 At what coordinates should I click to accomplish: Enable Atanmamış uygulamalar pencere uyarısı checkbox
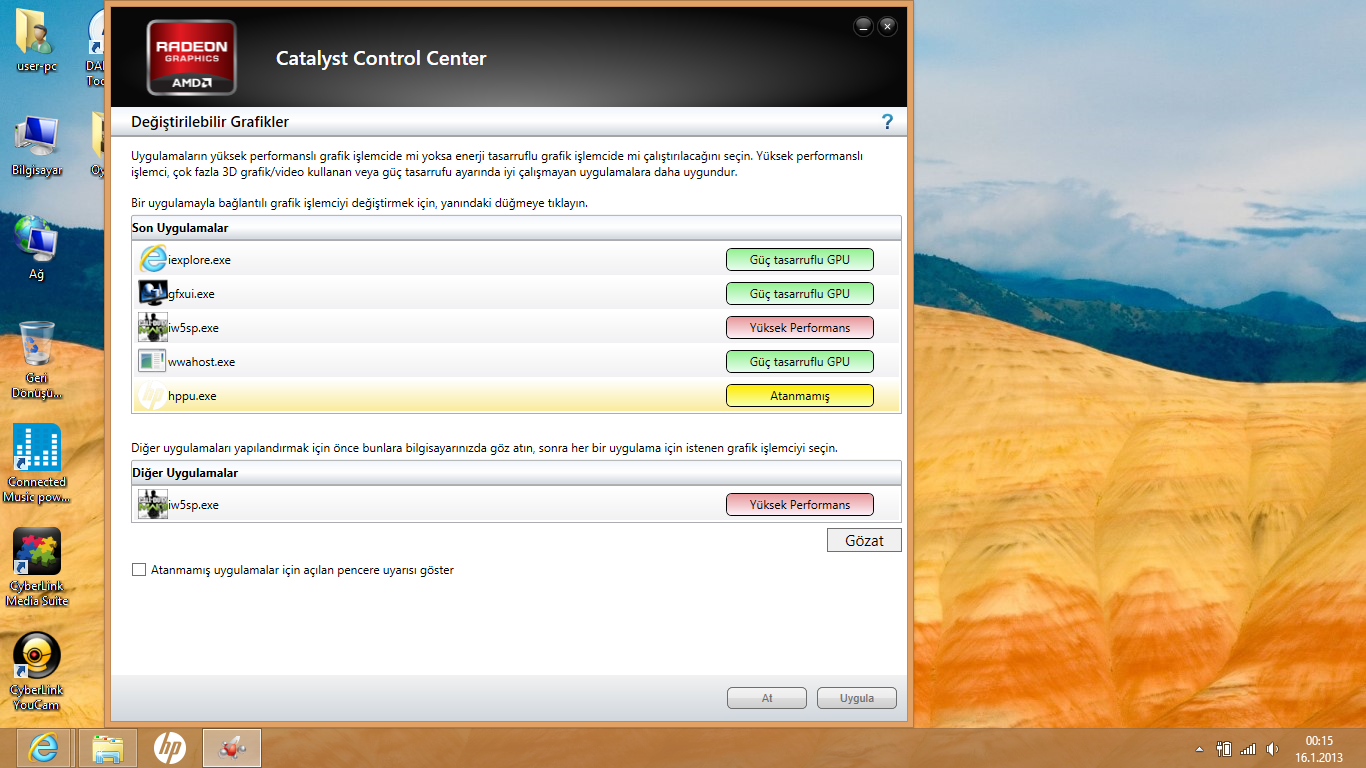coord(139,570)
